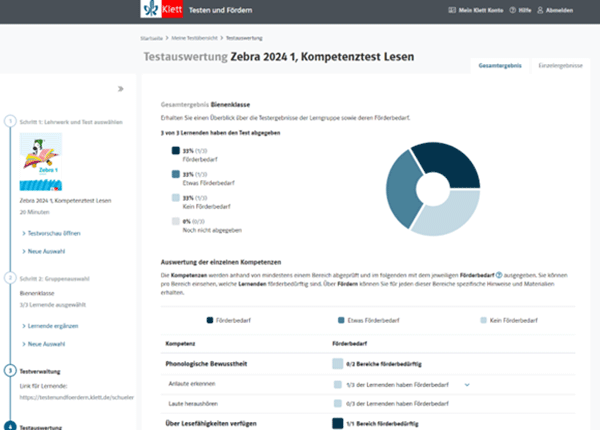
Task: Open the Hilfe help link
Action: pos(525,10)
